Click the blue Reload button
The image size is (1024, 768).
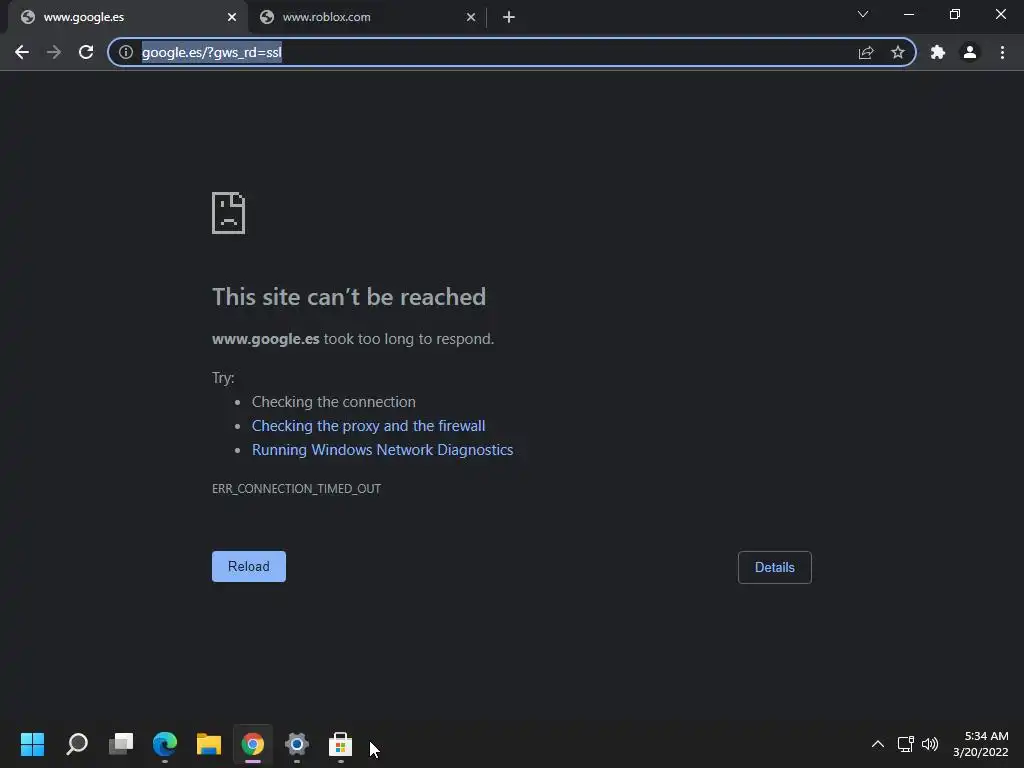point(249,566)
